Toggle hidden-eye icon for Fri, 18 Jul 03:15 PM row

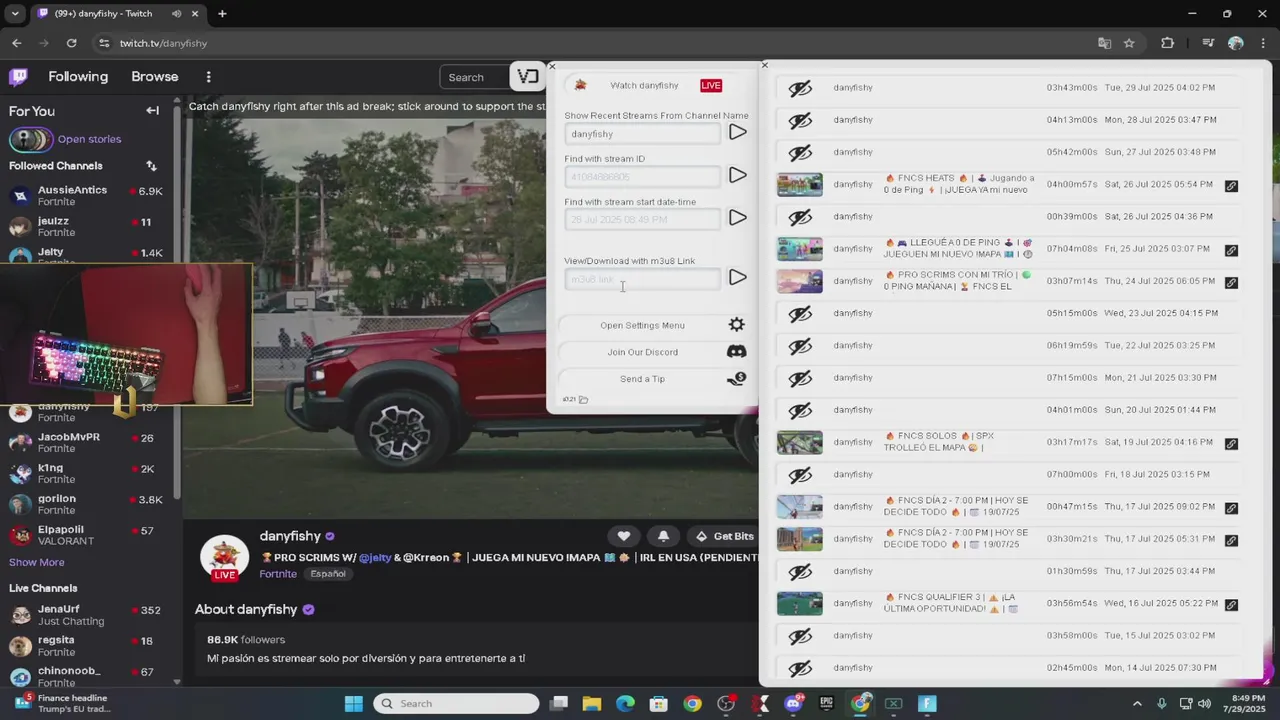[800, 475]
